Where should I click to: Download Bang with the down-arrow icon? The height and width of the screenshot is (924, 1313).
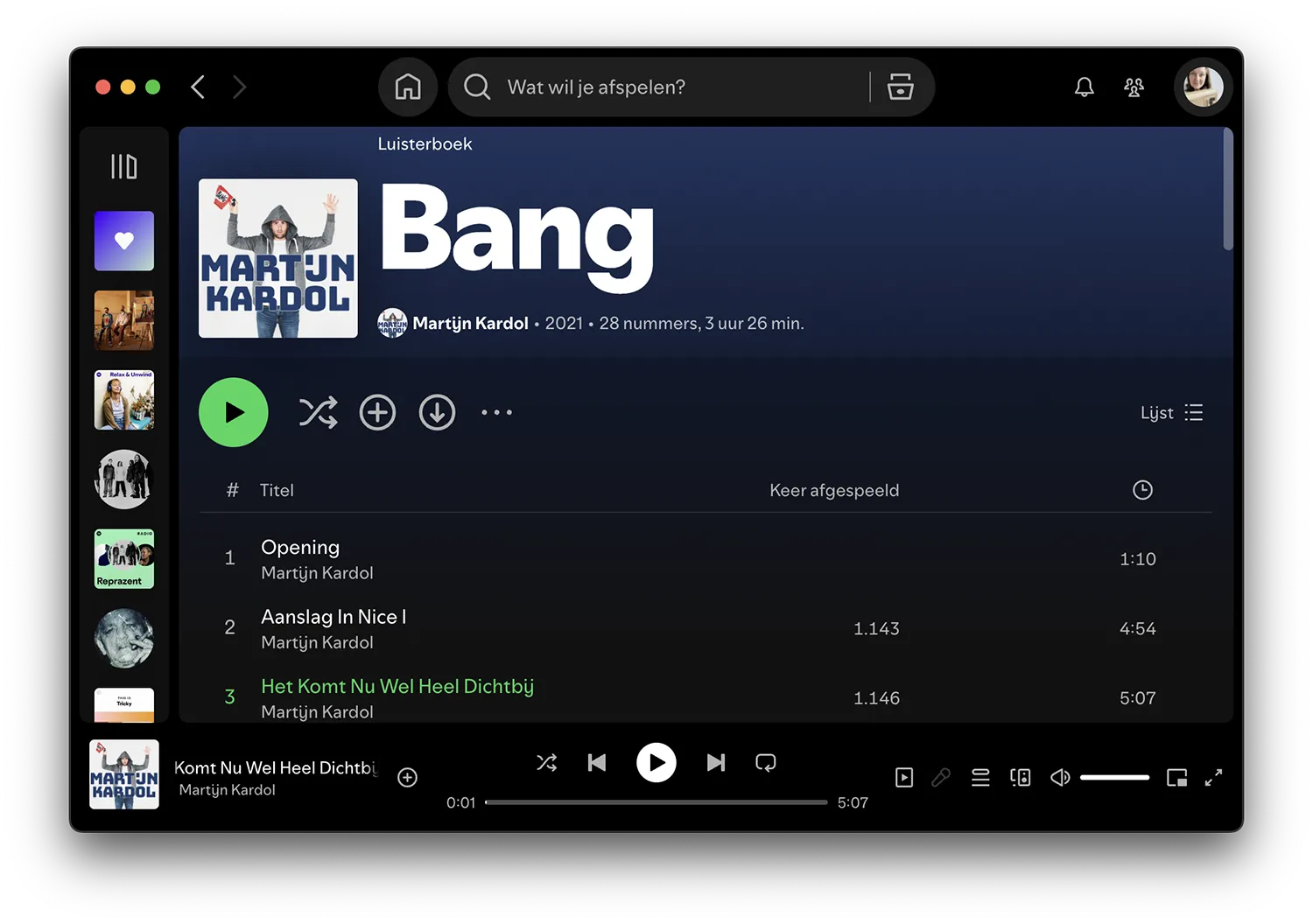point(437,412)
